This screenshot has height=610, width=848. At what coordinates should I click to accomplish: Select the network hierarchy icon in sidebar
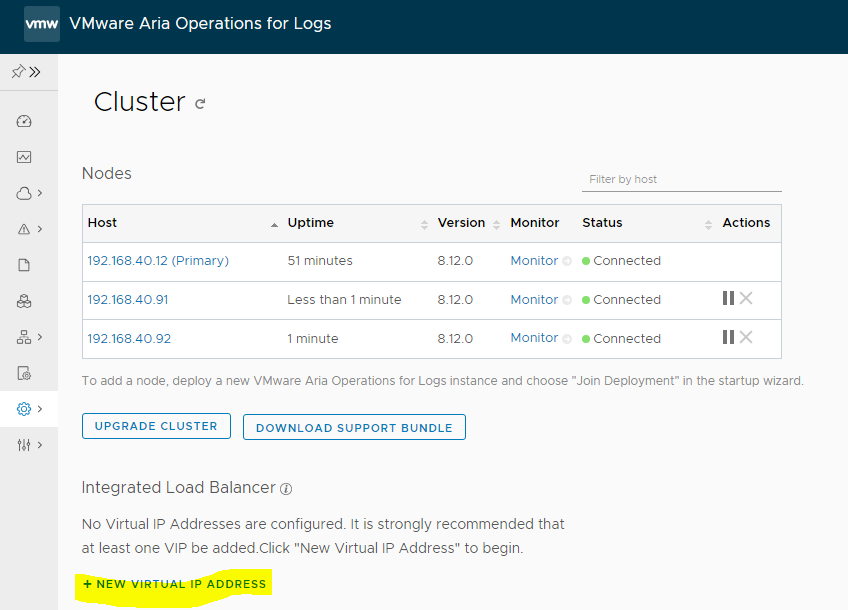click(x=26, y=337)
